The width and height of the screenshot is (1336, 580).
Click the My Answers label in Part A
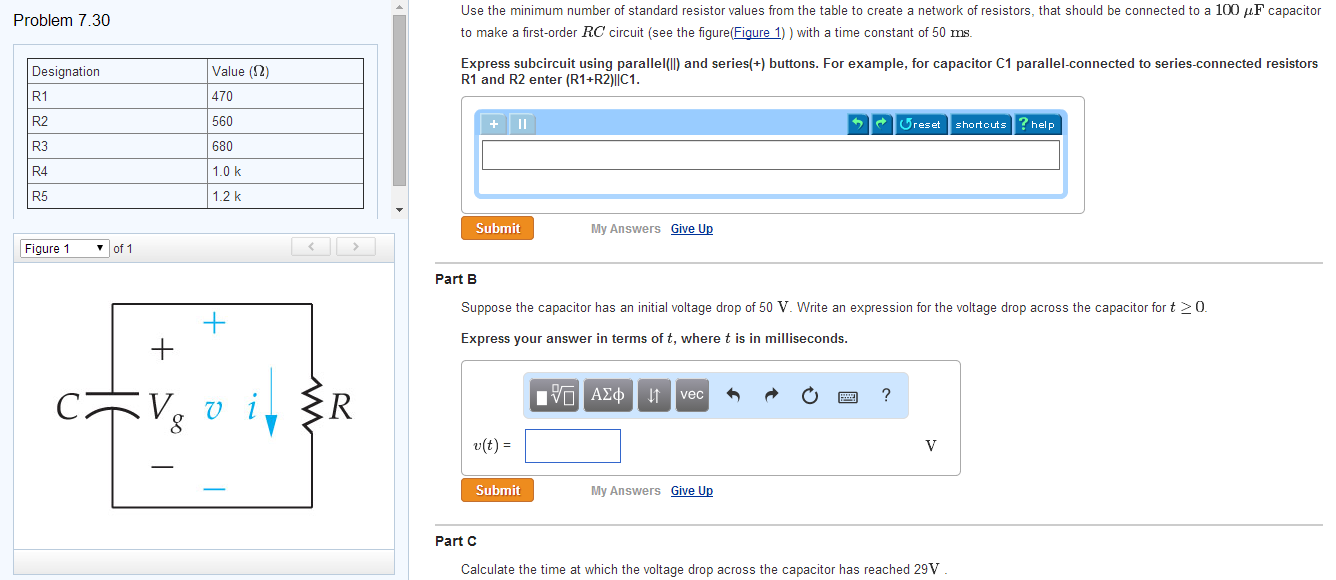626,228
